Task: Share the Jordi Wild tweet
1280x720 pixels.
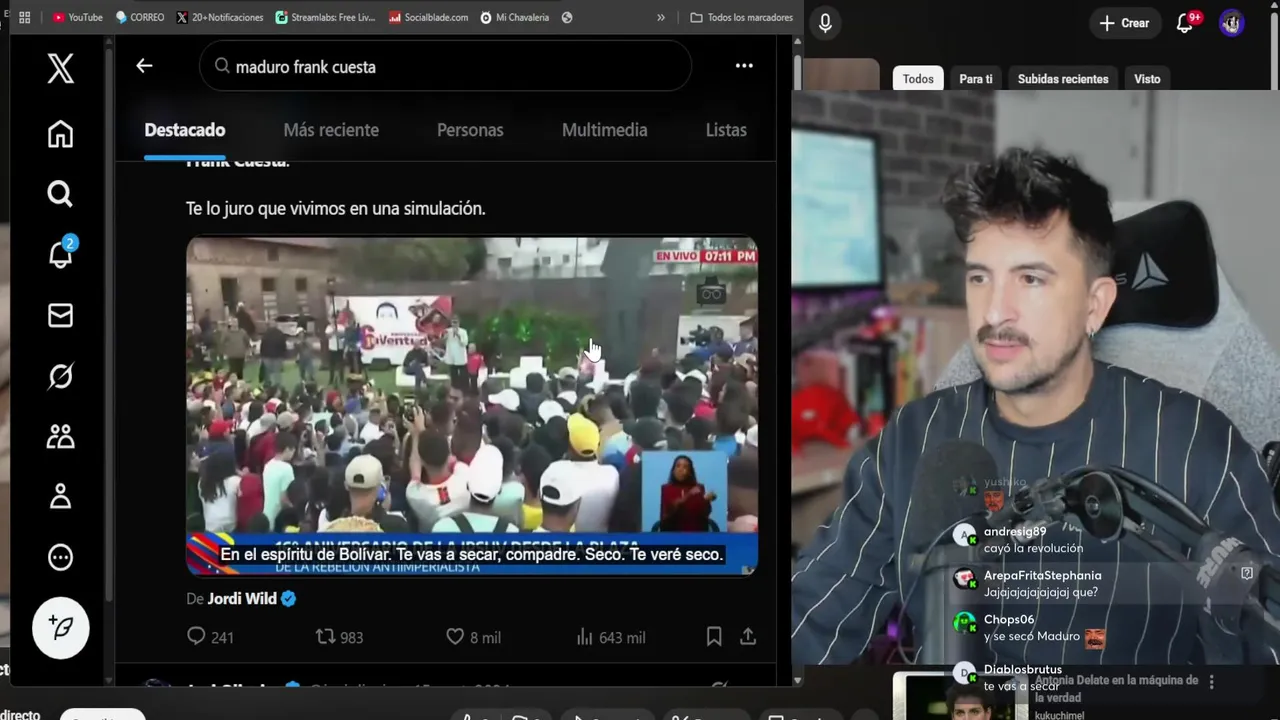Action: [x=748, y=636]
